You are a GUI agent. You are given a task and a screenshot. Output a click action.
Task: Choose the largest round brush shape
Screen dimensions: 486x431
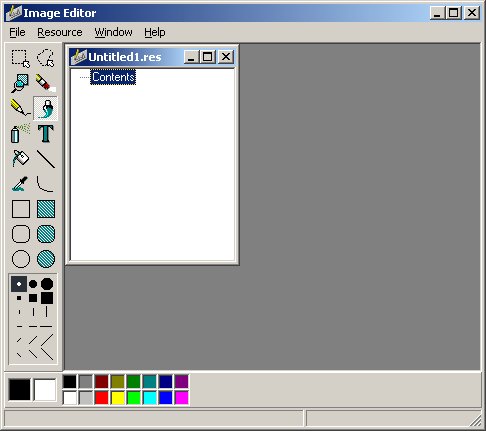[47, 284]
